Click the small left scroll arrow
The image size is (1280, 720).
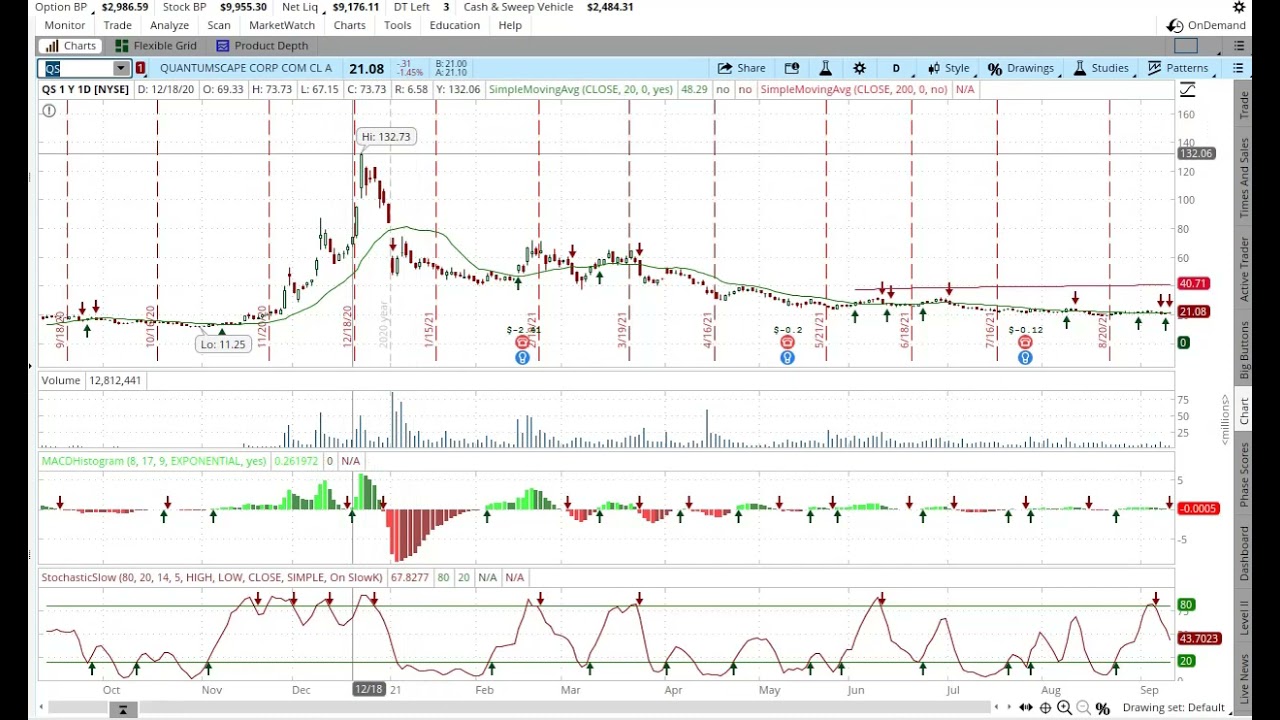(995, 708)
